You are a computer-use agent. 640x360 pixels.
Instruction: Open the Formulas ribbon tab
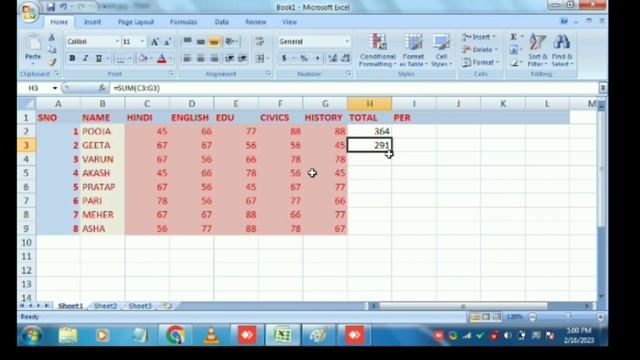pyautogui.click(x=183, y=22)
